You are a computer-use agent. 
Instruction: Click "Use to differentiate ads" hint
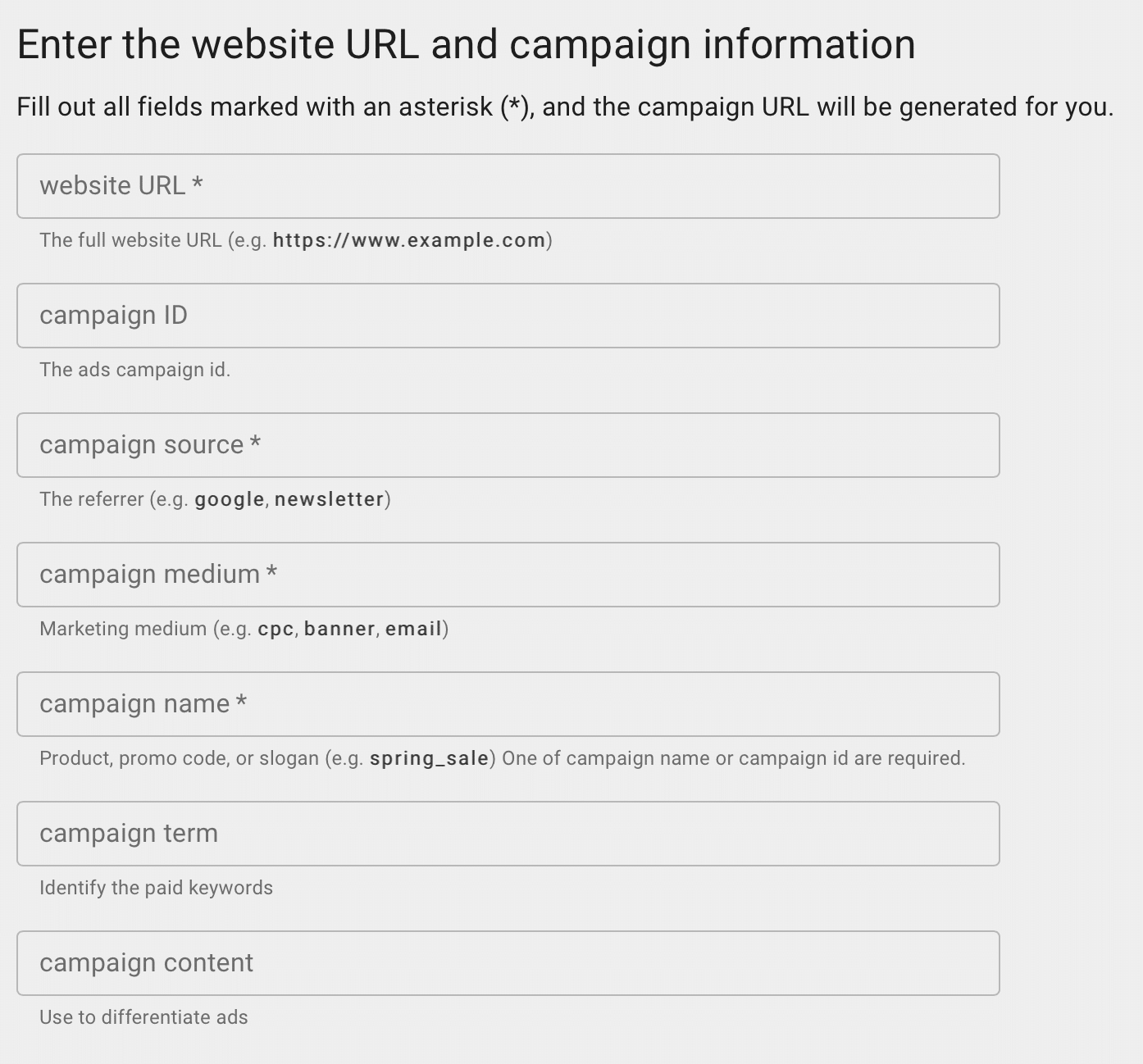(143, 1017)
